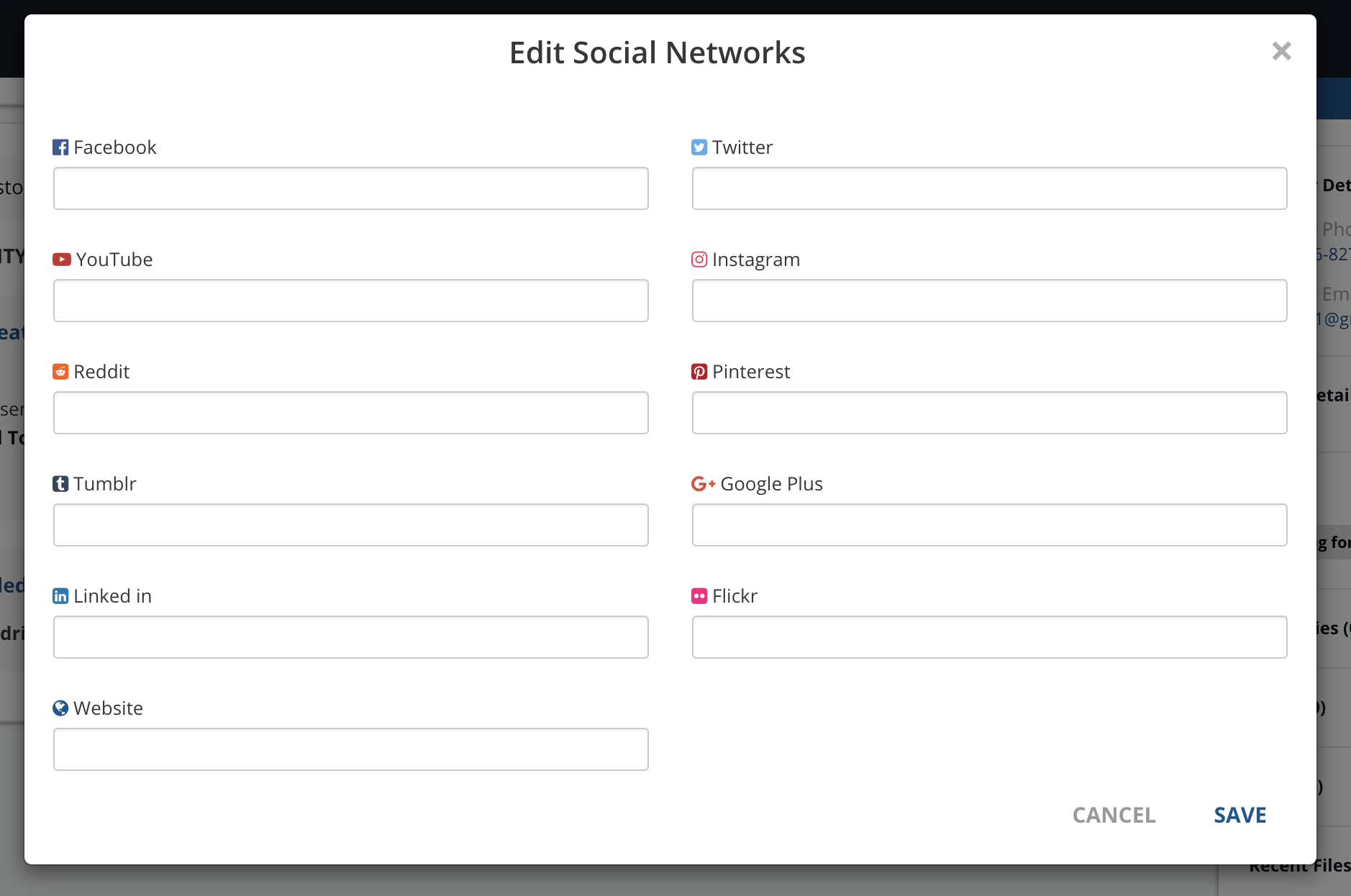The height and width of the screenshot is (896, 1351).
Task: Click the Flickr dots icon
Action: pos(699,596)
